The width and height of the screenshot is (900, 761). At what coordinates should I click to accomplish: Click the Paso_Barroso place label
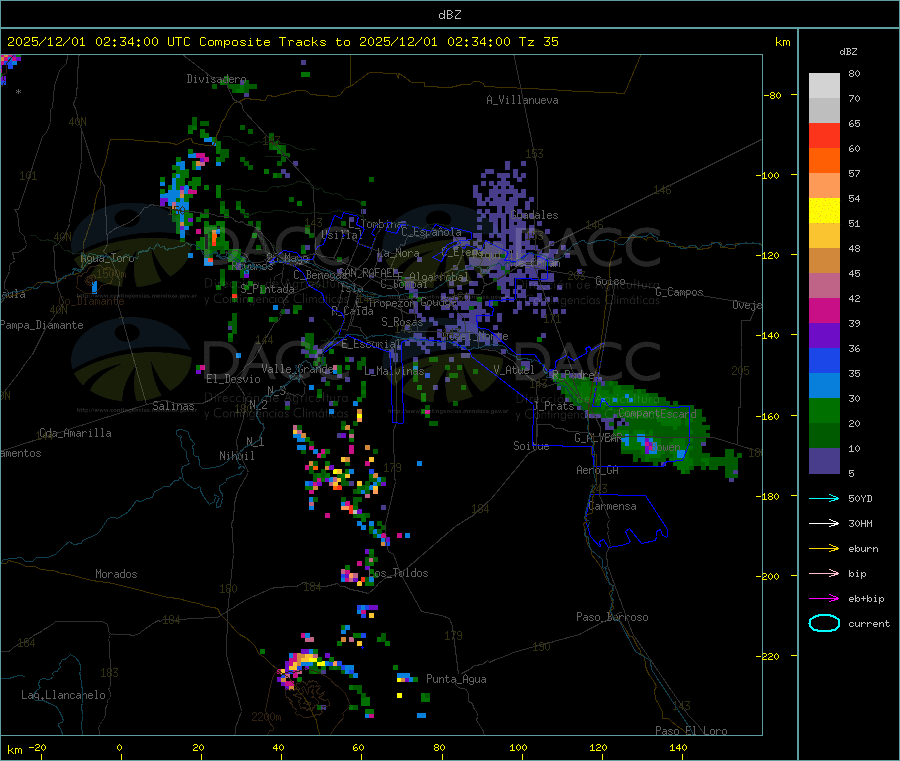612,617
